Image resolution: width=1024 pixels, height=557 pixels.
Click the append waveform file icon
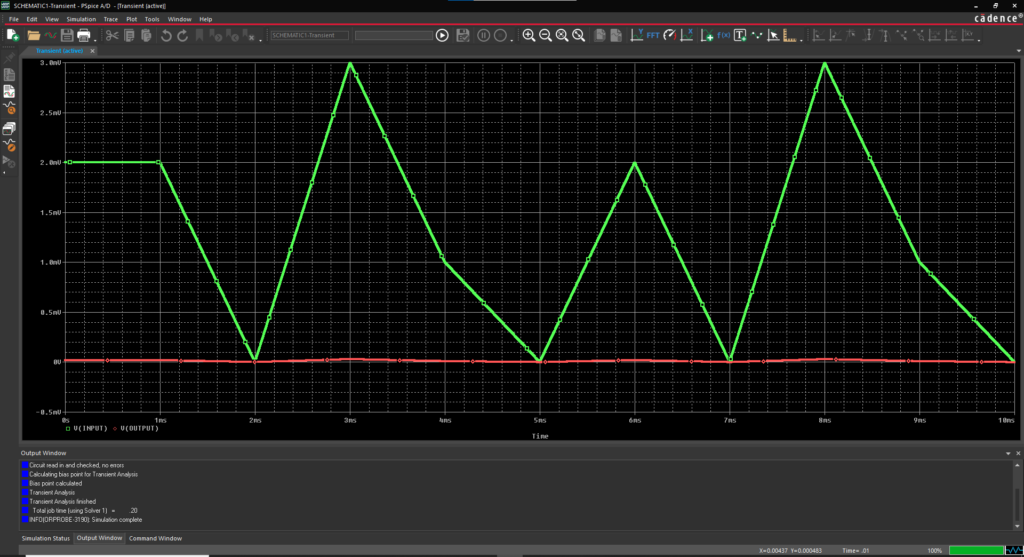[x=50, y=35]
